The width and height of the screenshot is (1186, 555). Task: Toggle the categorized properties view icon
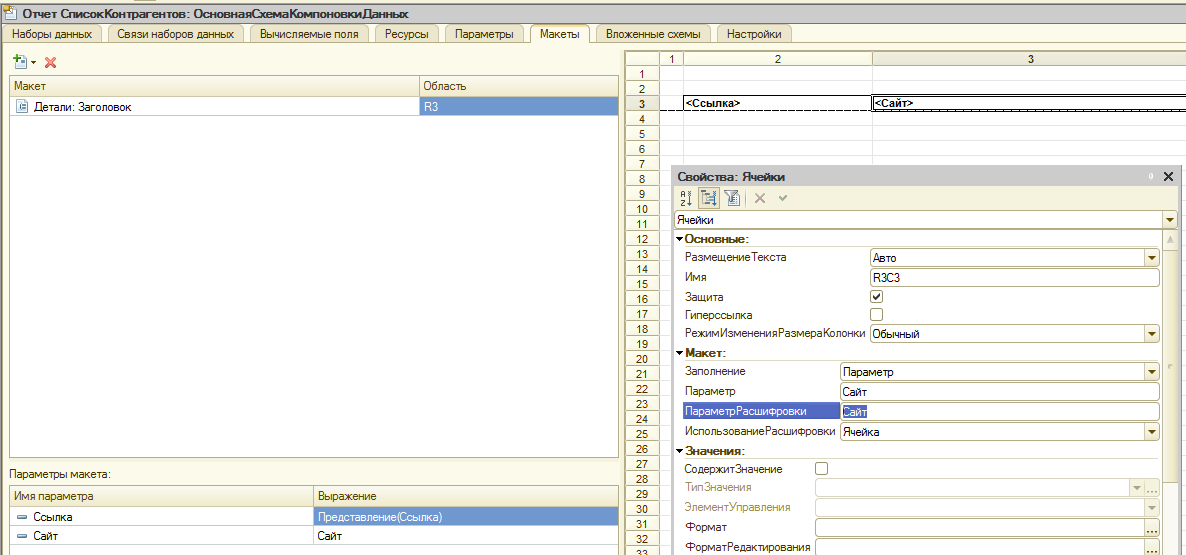709,198
